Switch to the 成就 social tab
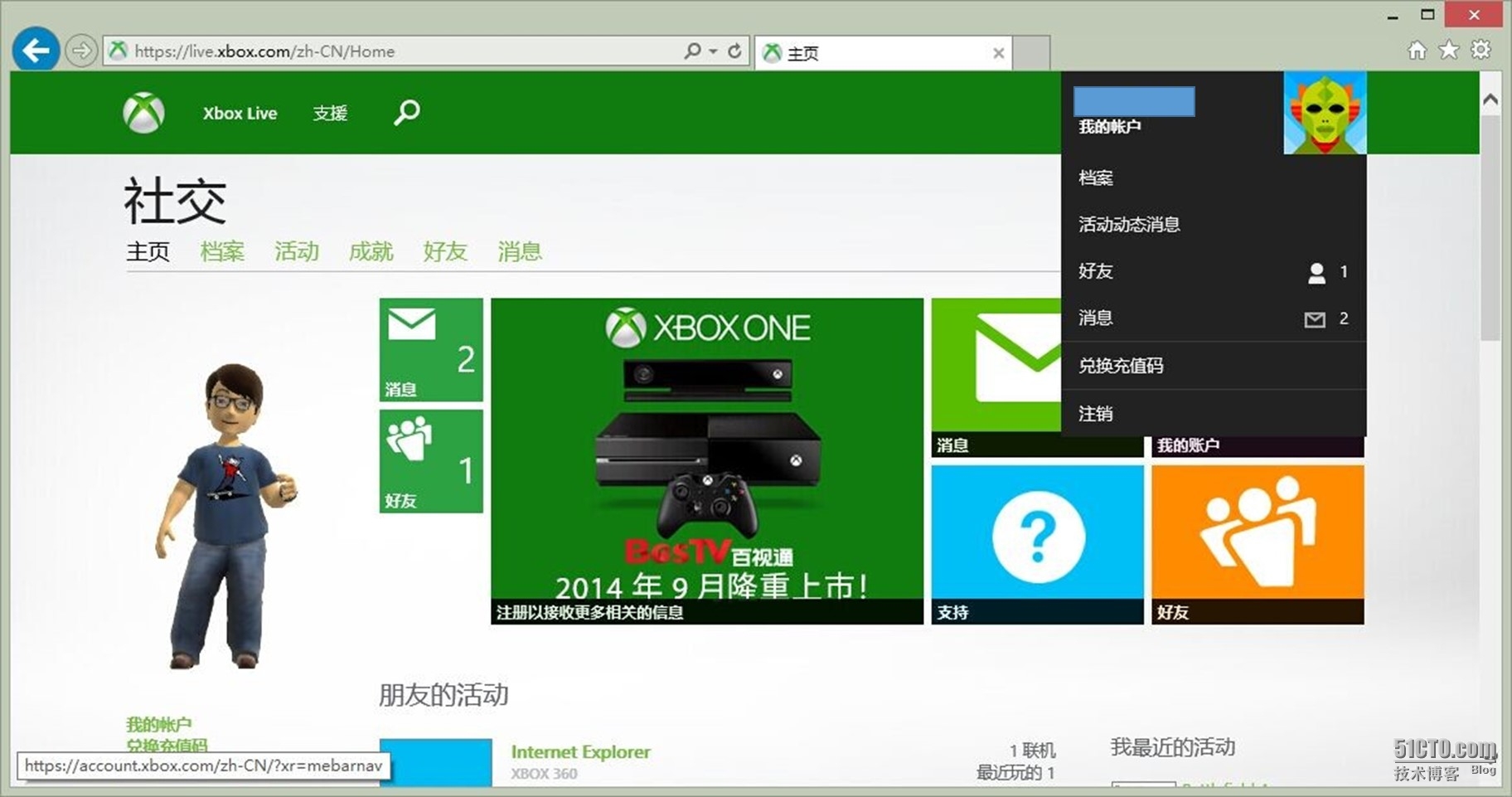 tap(371, 251)
